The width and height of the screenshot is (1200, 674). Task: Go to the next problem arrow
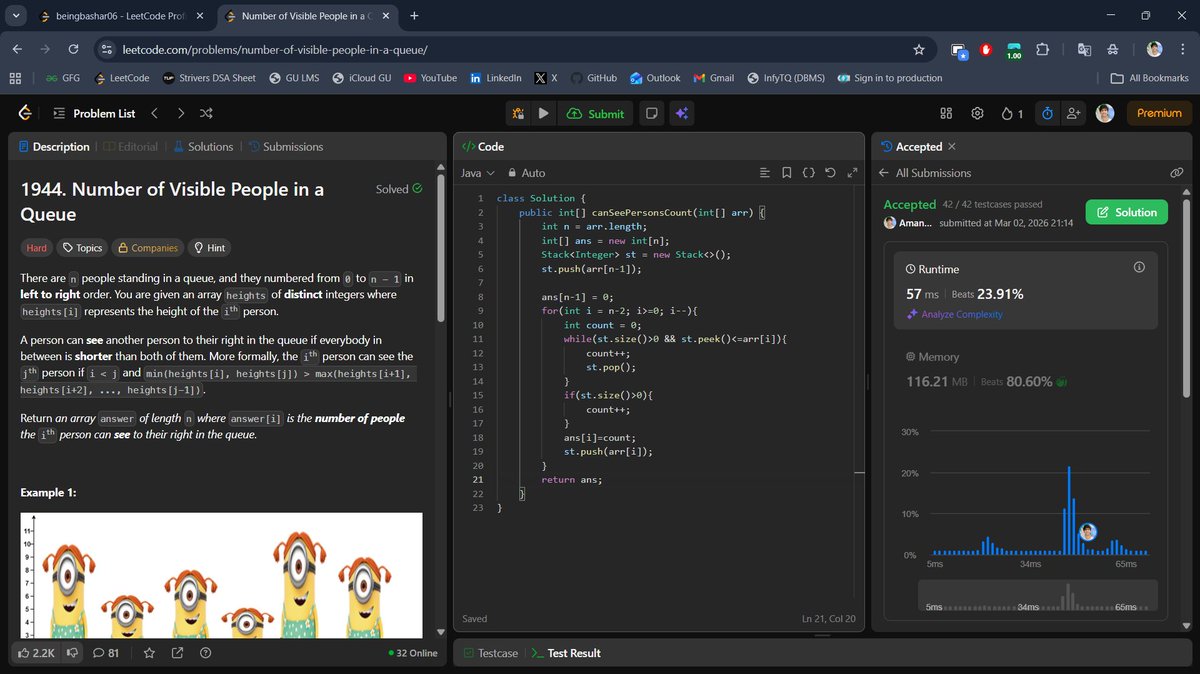pos(180,113)
